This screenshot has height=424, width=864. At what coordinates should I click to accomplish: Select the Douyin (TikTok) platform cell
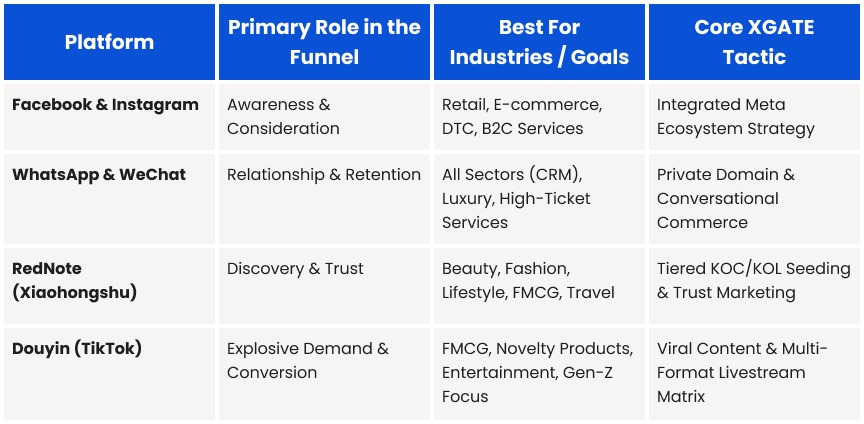point(77,349)
